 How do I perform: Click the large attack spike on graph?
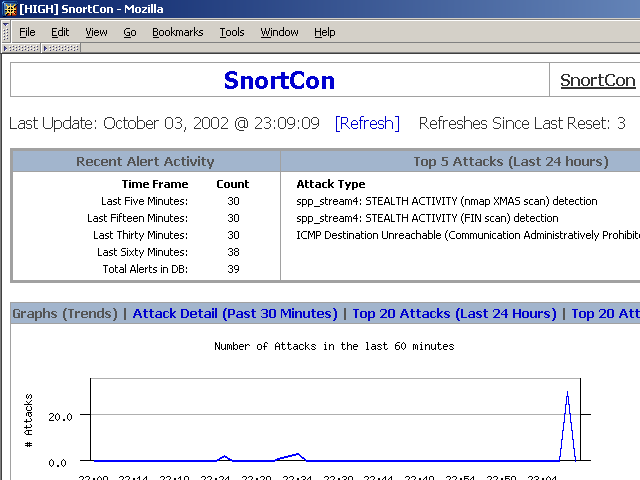(x=567, y=426)
